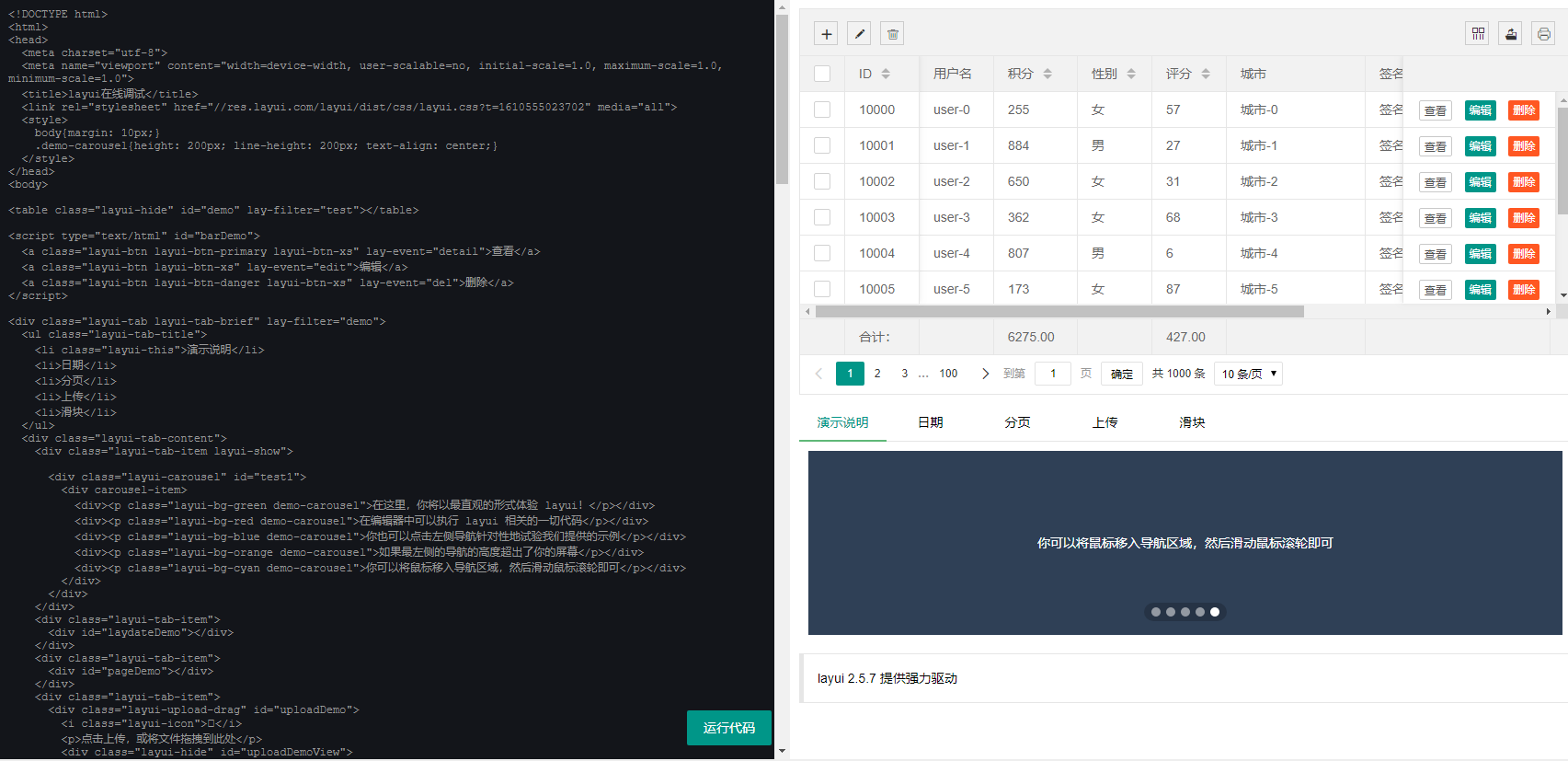Viewport: 1568px width, 761px height.
Task: Click 删除 for user-2 row
Action: (1524, 182)
